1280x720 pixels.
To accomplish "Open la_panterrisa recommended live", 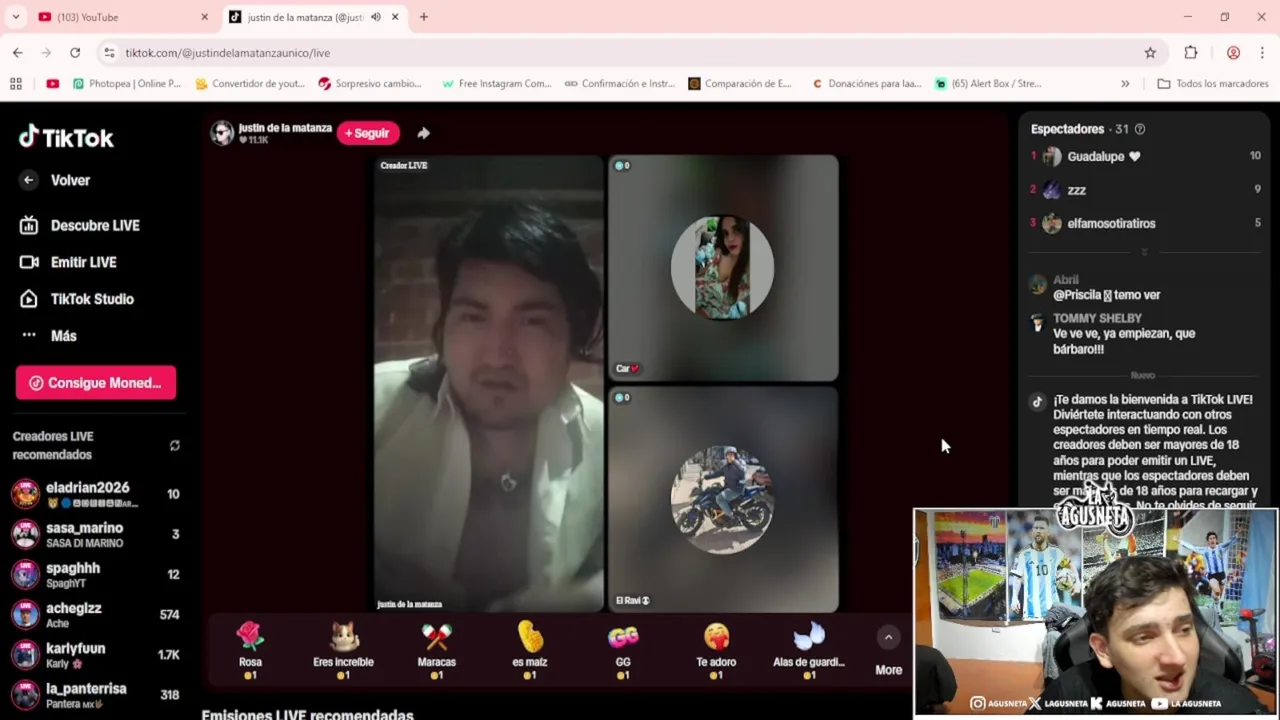I will (x=95, y=694).
